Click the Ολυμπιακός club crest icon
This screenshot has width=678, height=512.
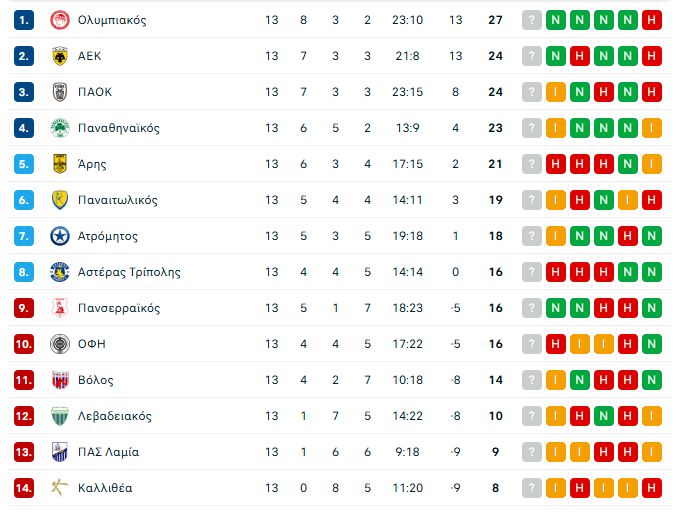point(59,20)
